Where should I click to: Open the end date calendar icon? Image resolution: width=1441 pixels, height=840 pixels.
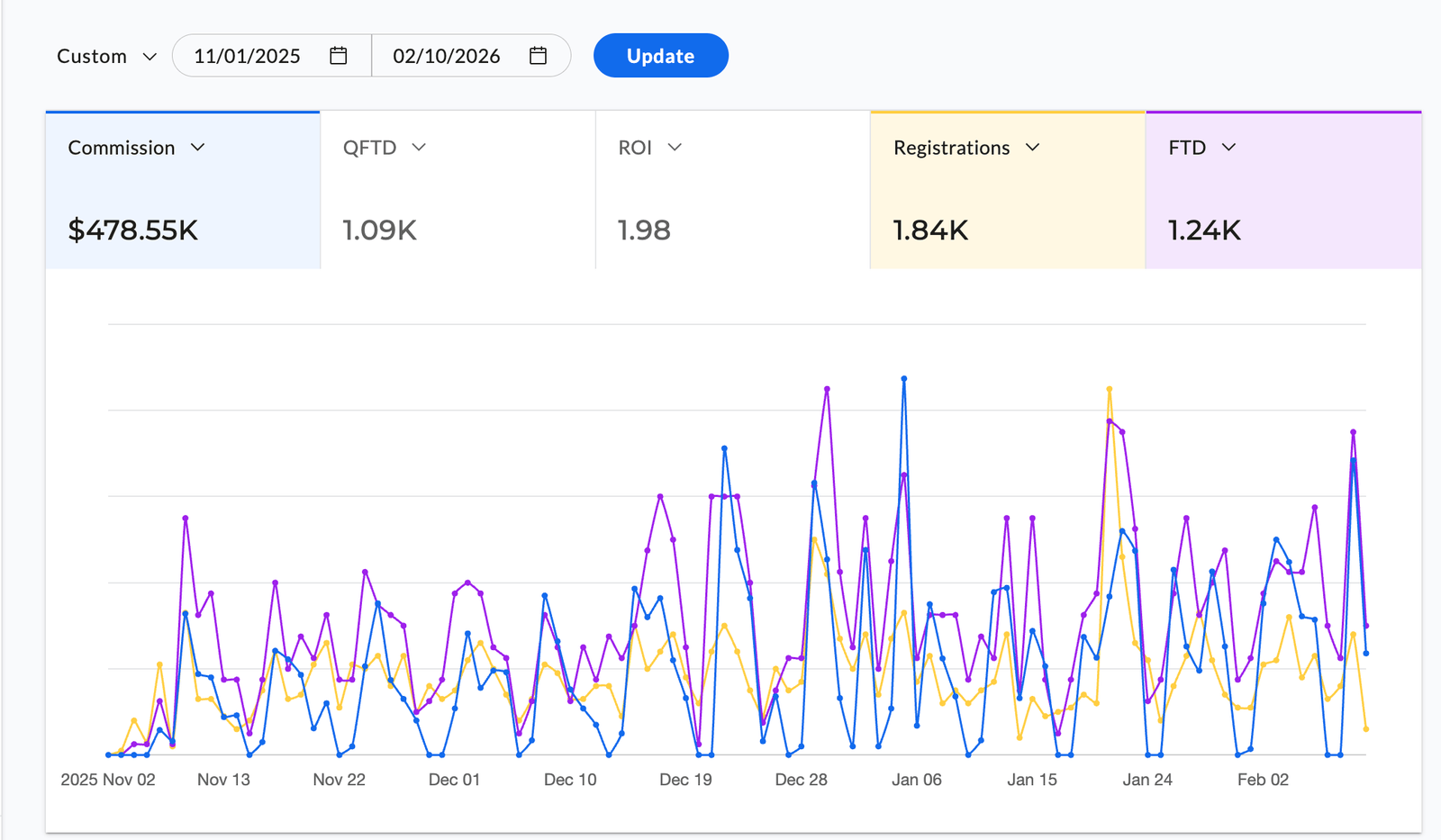click(x=538, y=56)
